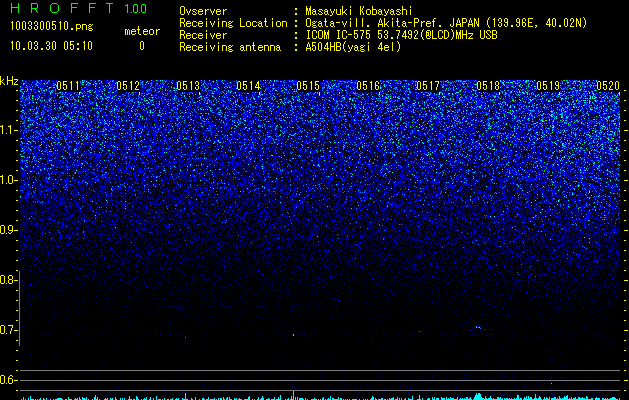Click the 0511 time marker
The height and width of the screenshot is (400, 629).
point(68,86)
